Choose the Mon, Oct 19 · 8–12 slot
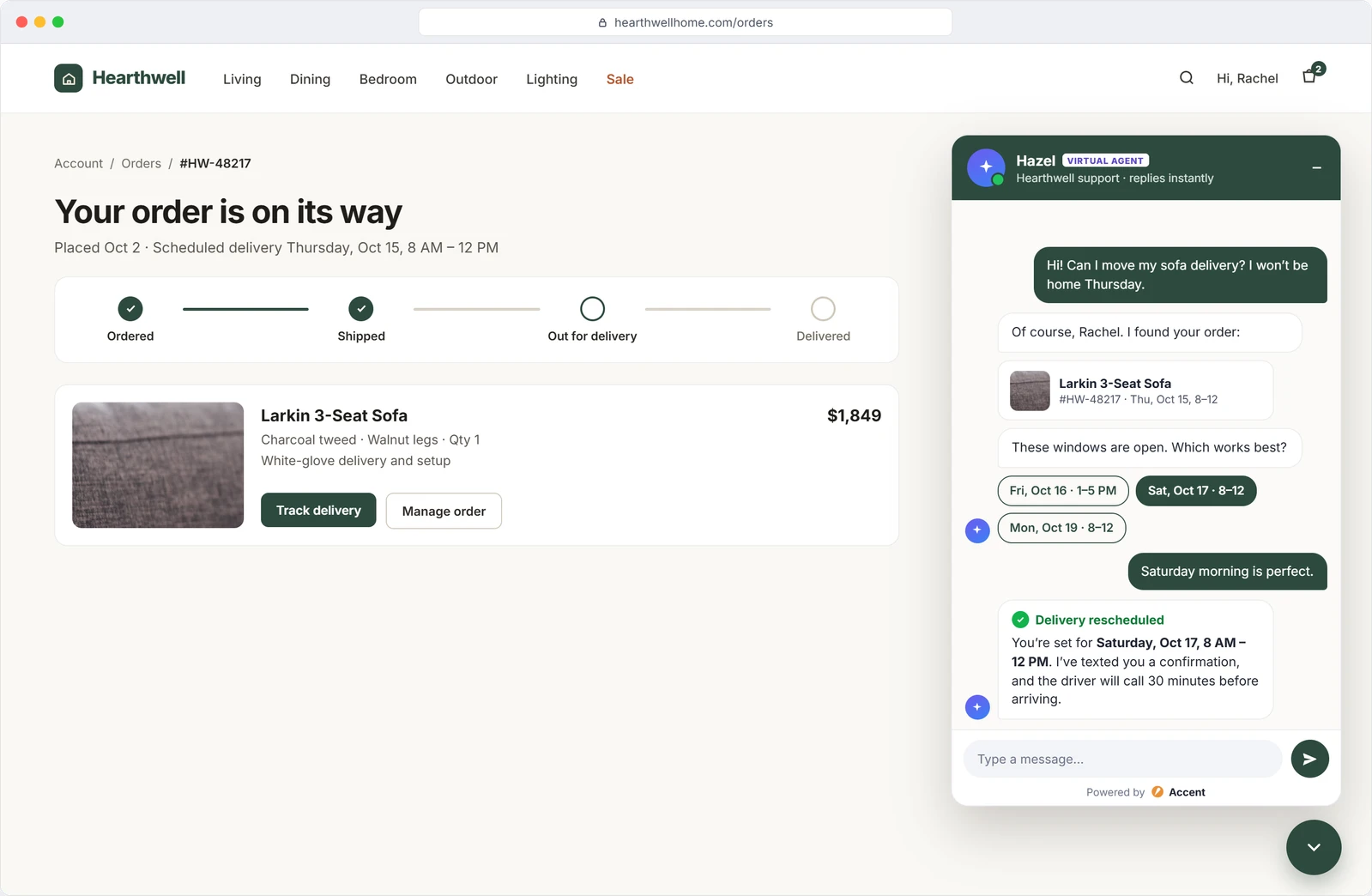 coord(1061,528)
